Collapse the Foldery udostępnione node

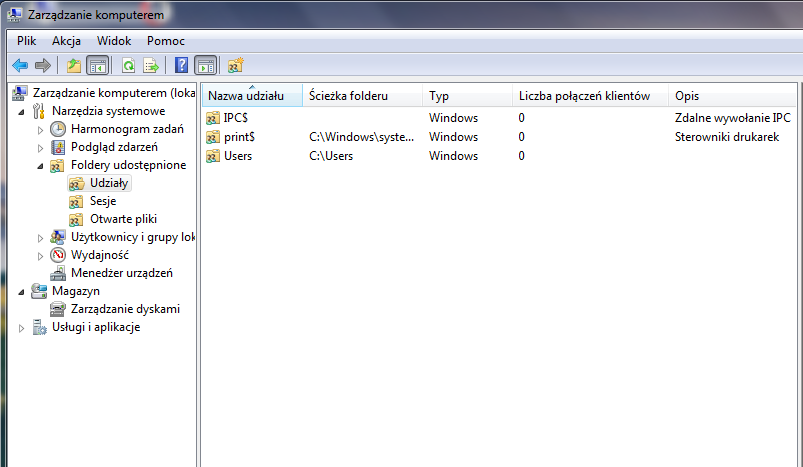40,166
